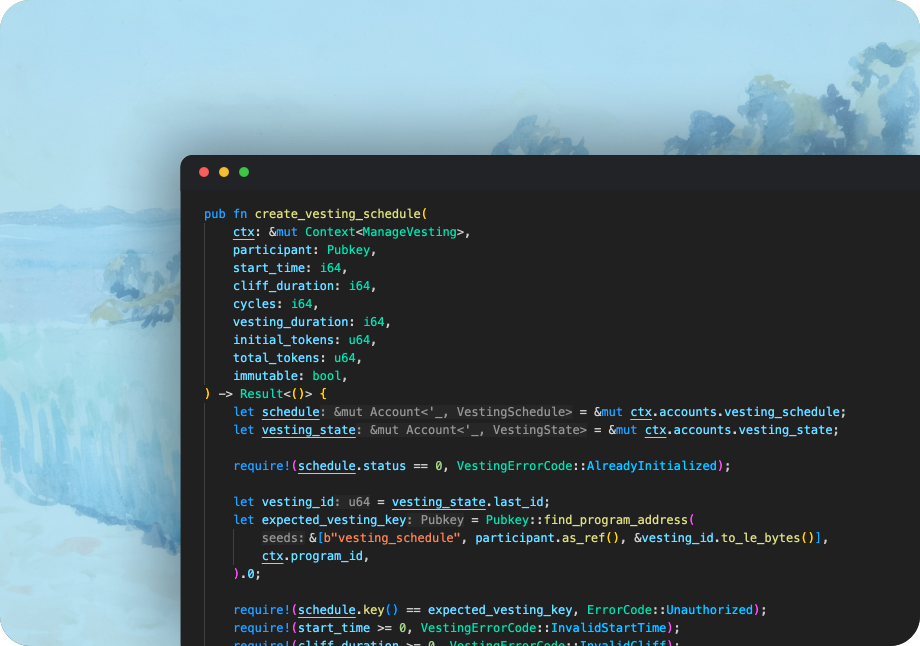Click the cycles parameter name
920x646 pixels.
[254, 304]
